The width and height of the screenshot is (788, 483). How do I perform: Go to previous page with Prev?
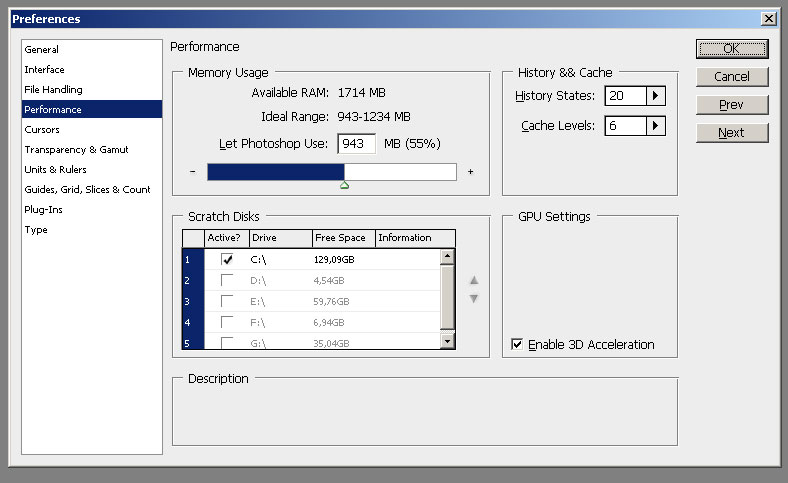coord(732,105)
